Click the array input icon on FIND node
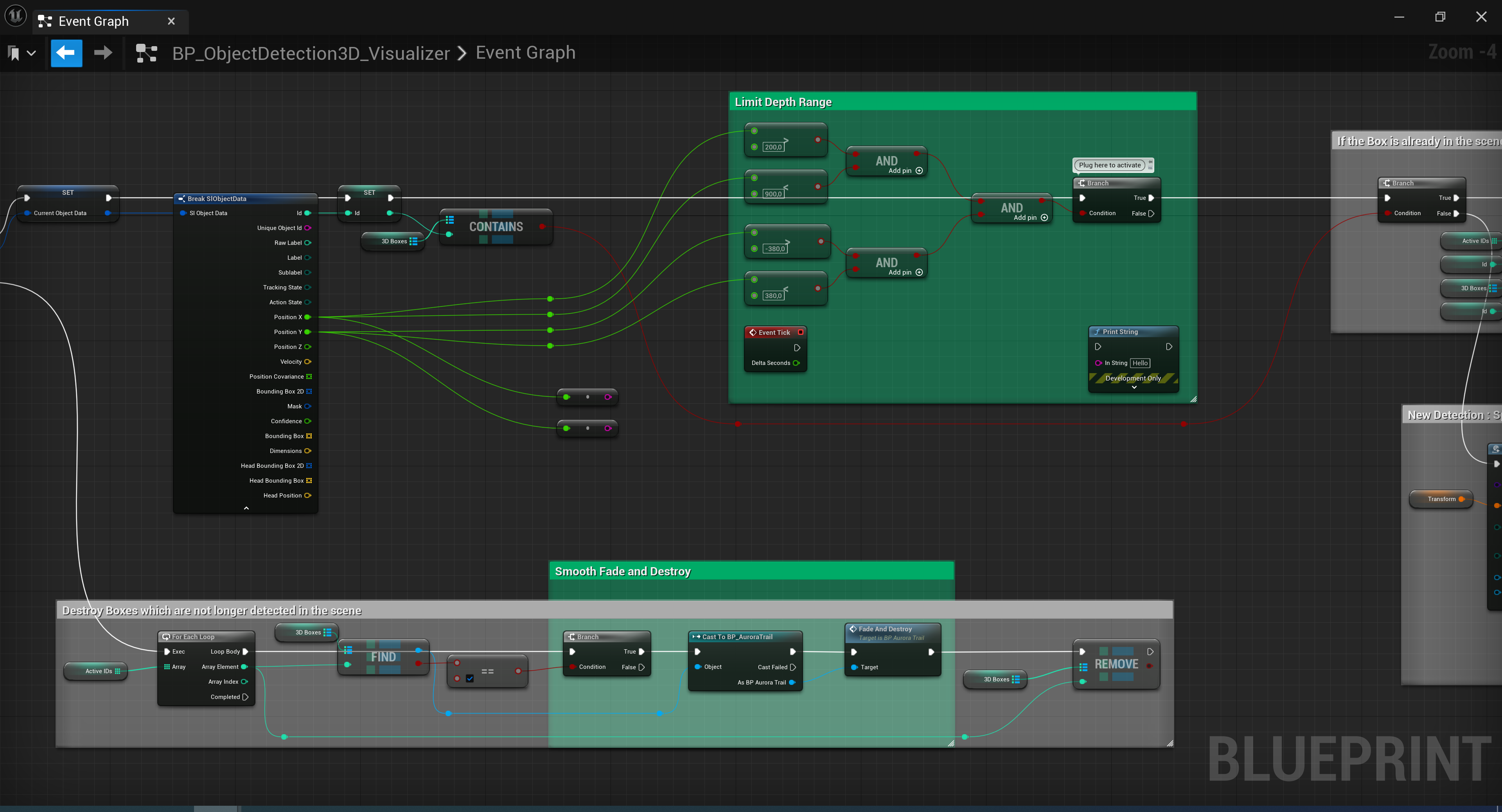 (x=348, y=650)
